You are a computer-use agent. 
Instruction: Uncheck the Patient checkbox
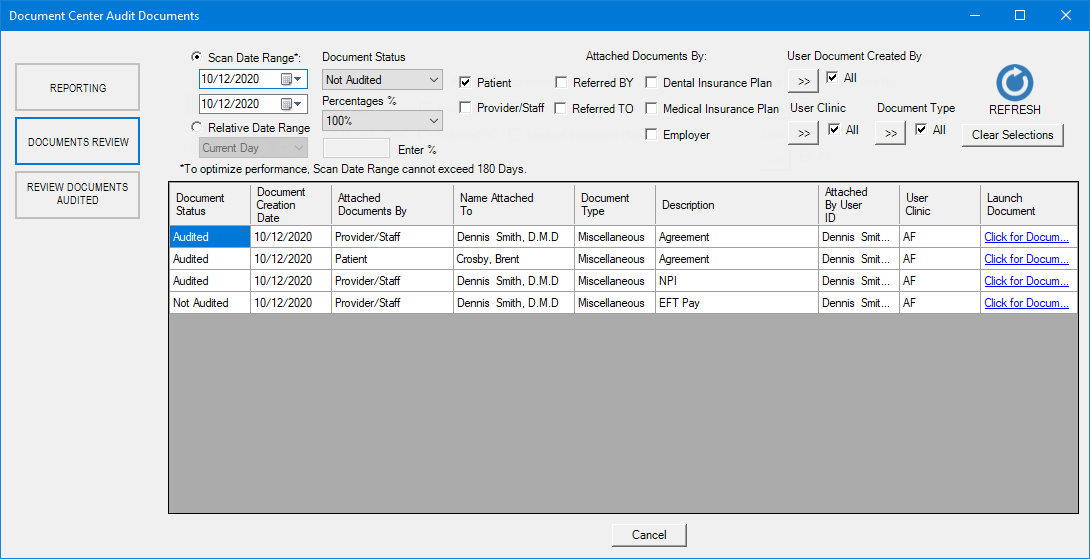click(x=465, y=83)
